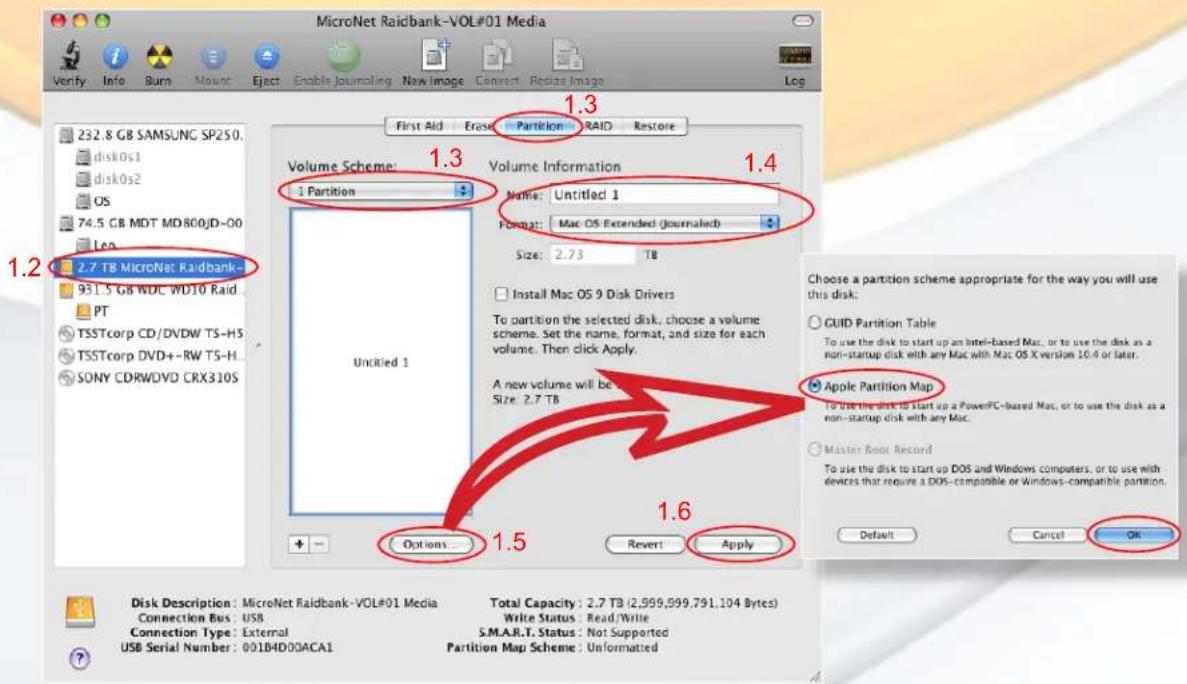Image resolution: width=1187 pixels, height=684 pixels.
Task: Click the window title MicroNet Raidbank-VOL#01 Media
Action: (x=431, y=21)
